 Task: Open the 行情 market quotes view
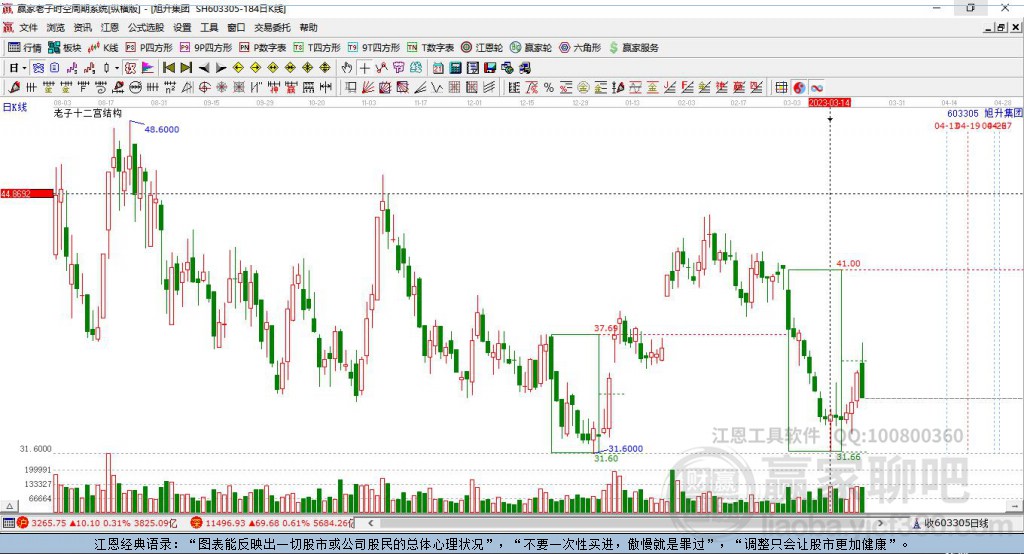point(24,48)
